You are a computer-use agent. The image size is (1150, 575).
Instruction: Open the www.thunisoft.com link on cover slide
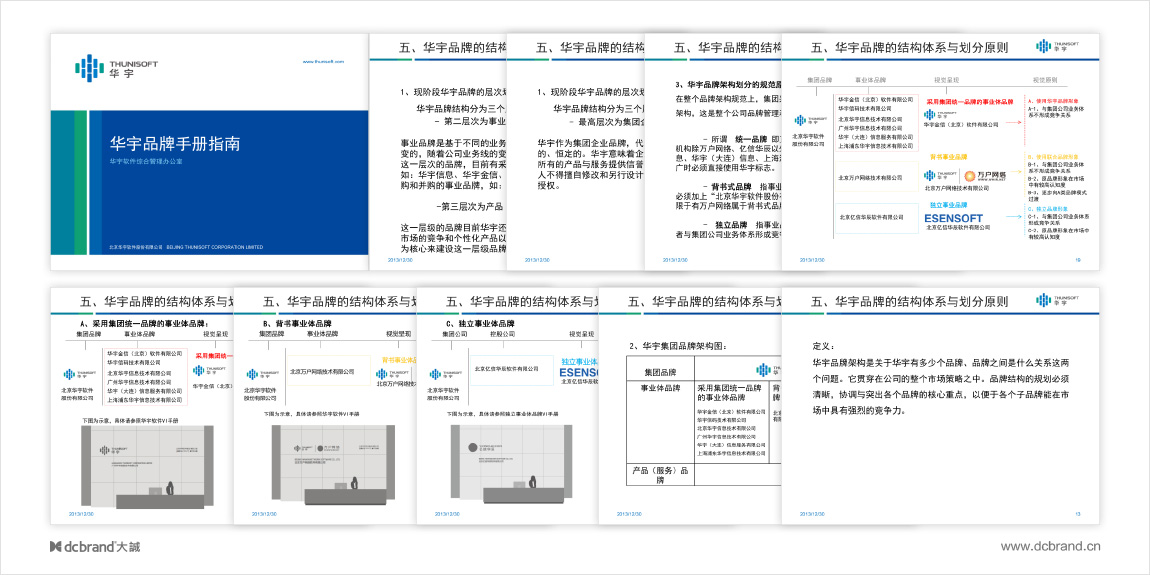pyautogui.click(x=323, y=62)
